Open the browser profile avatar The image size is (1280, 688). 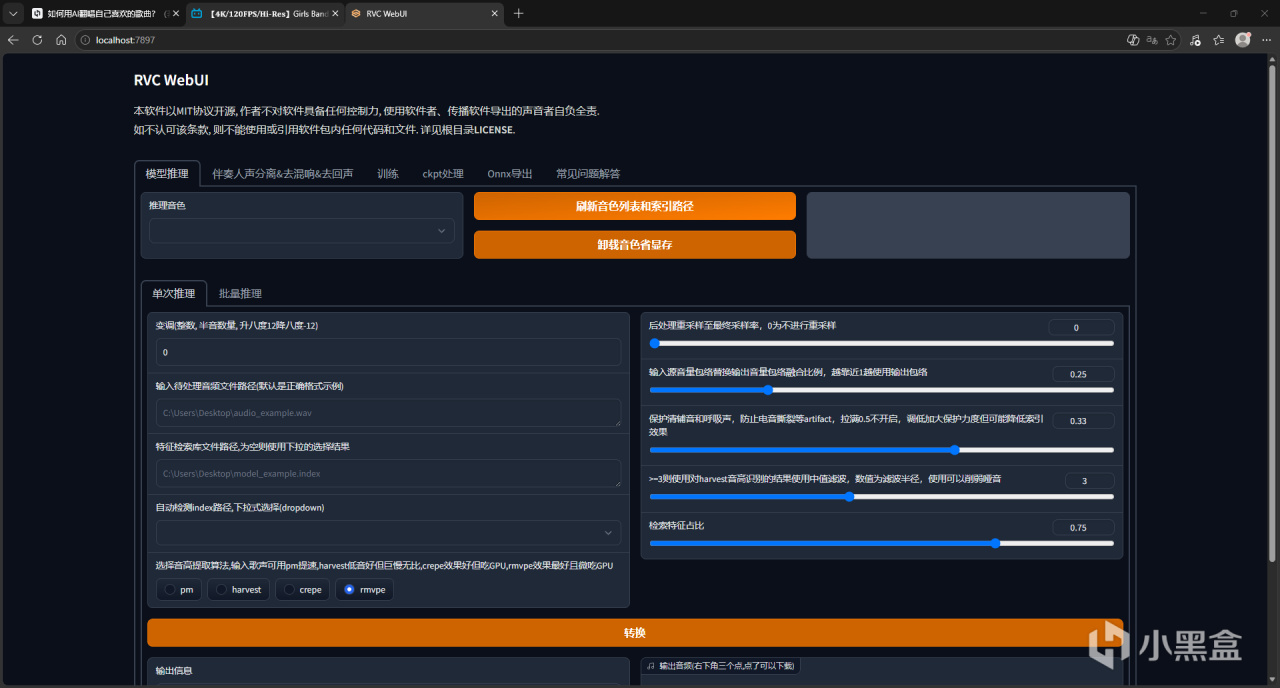click(1242, 40)
